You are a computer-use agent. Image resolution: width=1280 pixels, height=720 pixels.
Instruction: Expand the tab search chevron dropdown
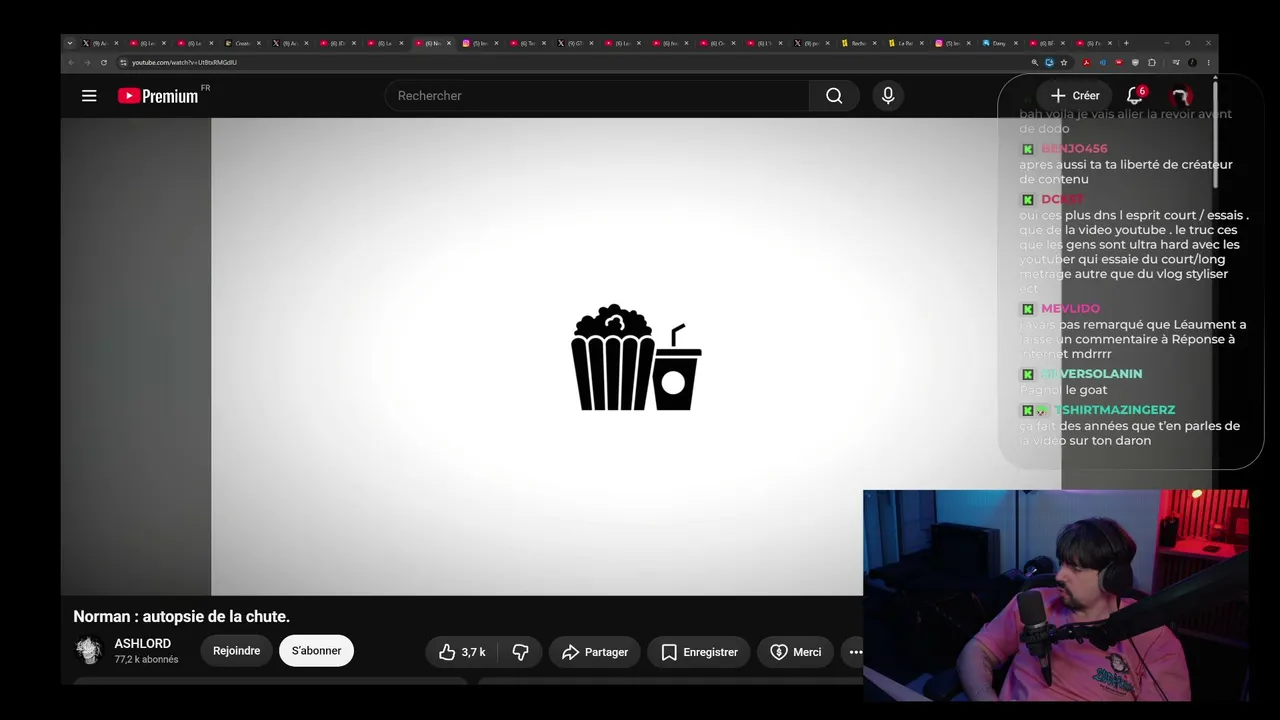70,43
